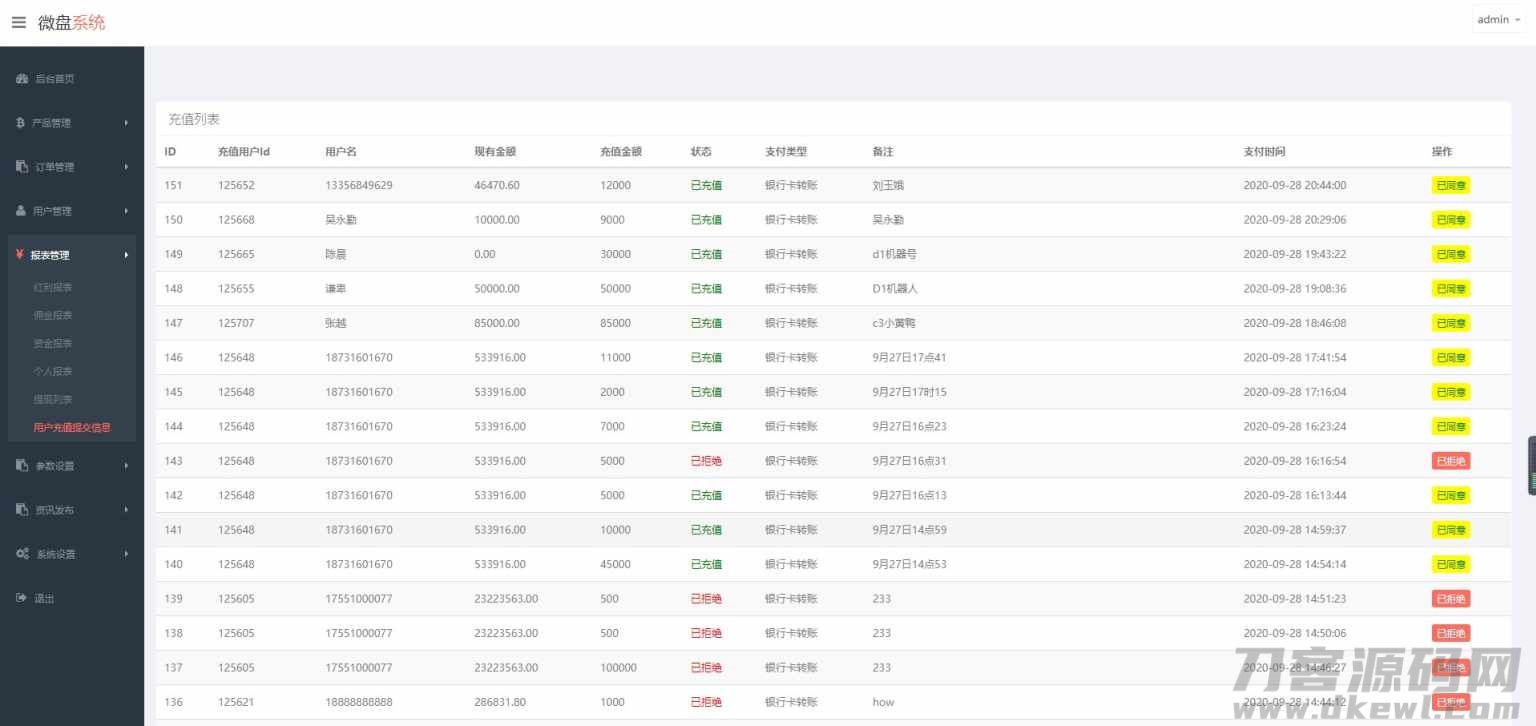The height and width of the screenshot is (726, 1536).
Task: Click 已拒绝 button for record ID 143
Action: coord(1450,461)
